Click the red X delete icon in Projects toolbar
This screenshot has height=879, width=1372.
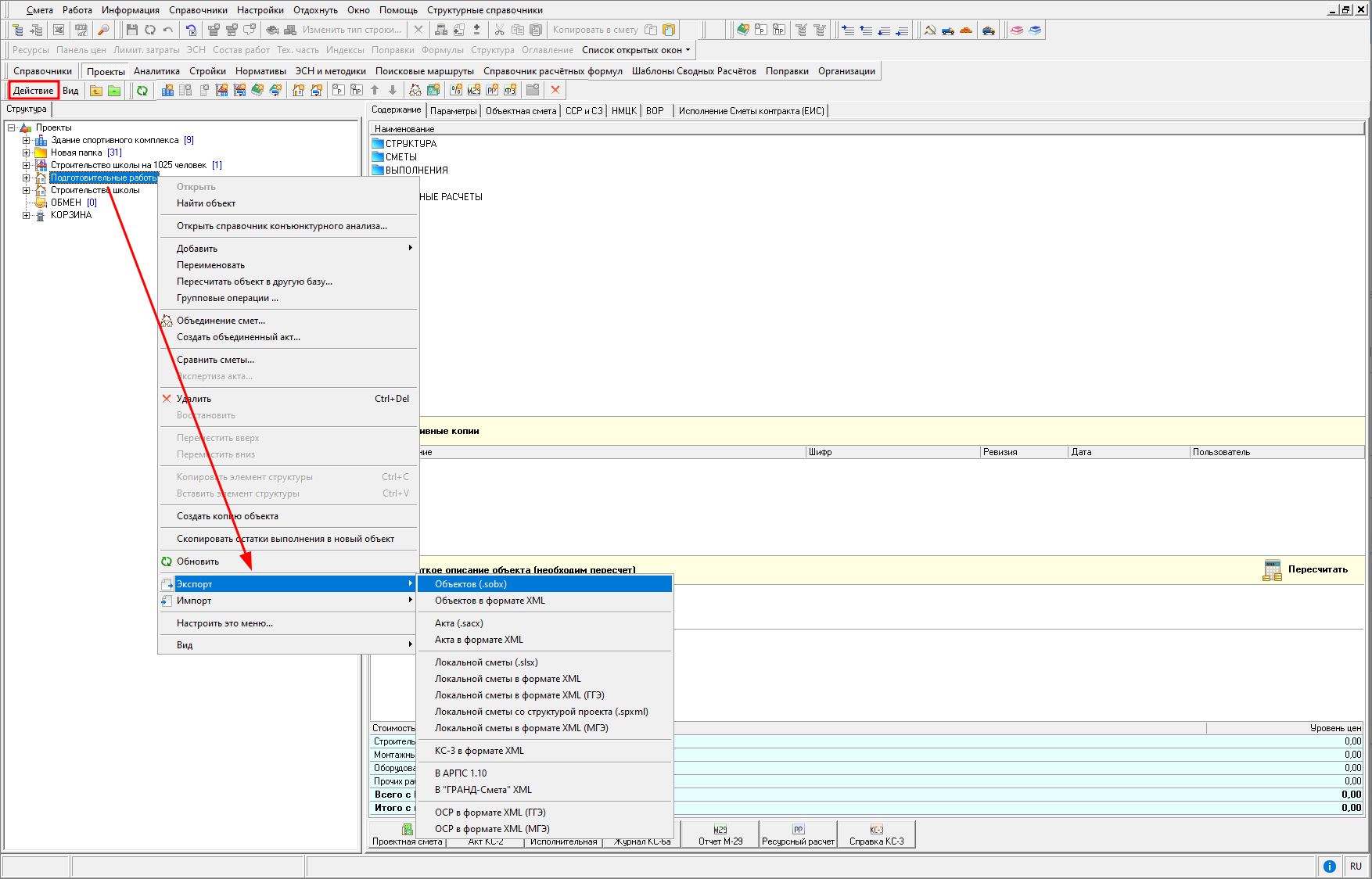[x=555, y=90]
